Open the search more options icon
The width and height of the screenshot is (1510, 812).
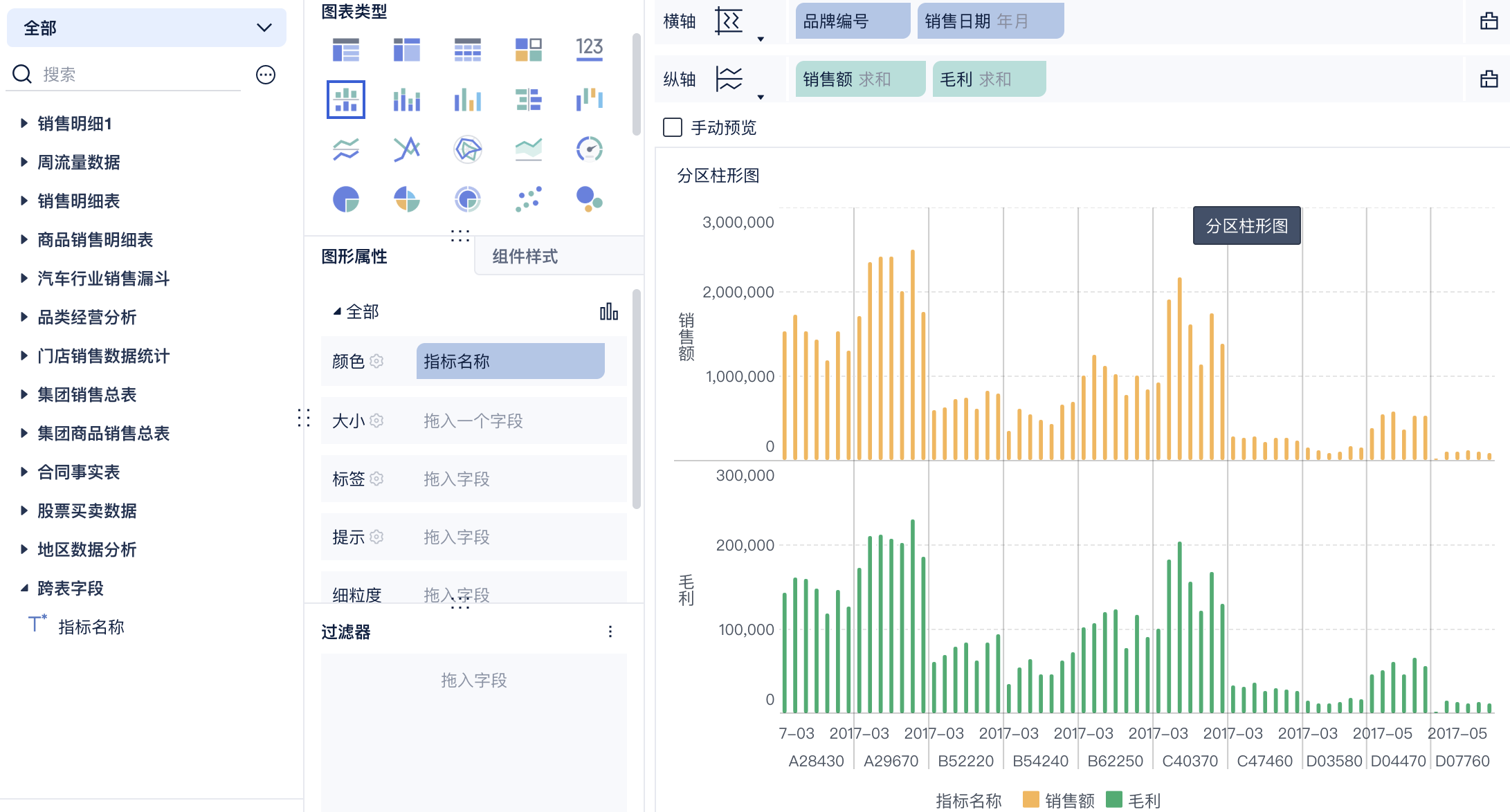(x=266, y=75)
